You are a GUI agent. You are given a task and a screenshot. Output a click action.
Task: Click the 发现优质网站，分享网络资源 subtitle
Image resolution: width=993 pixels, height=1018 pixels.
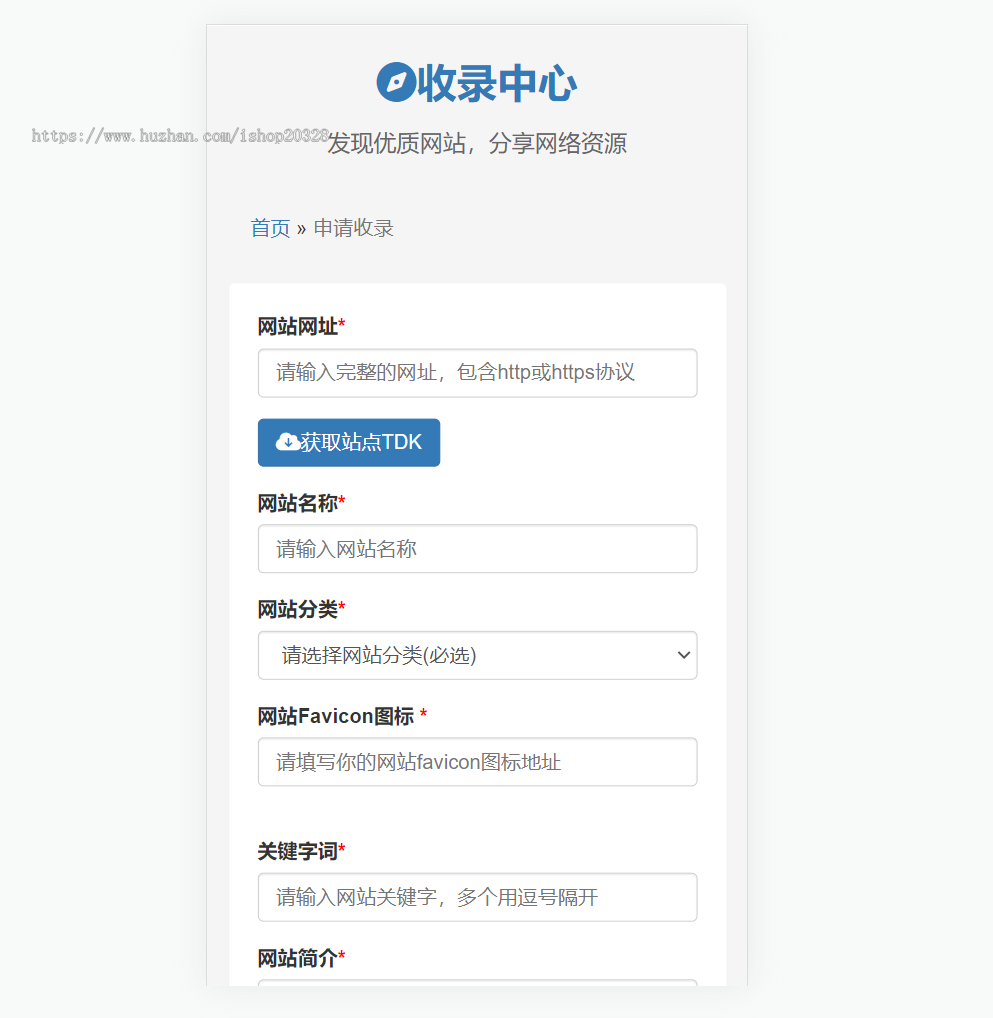pyautogui.click(x=477, y=143)
